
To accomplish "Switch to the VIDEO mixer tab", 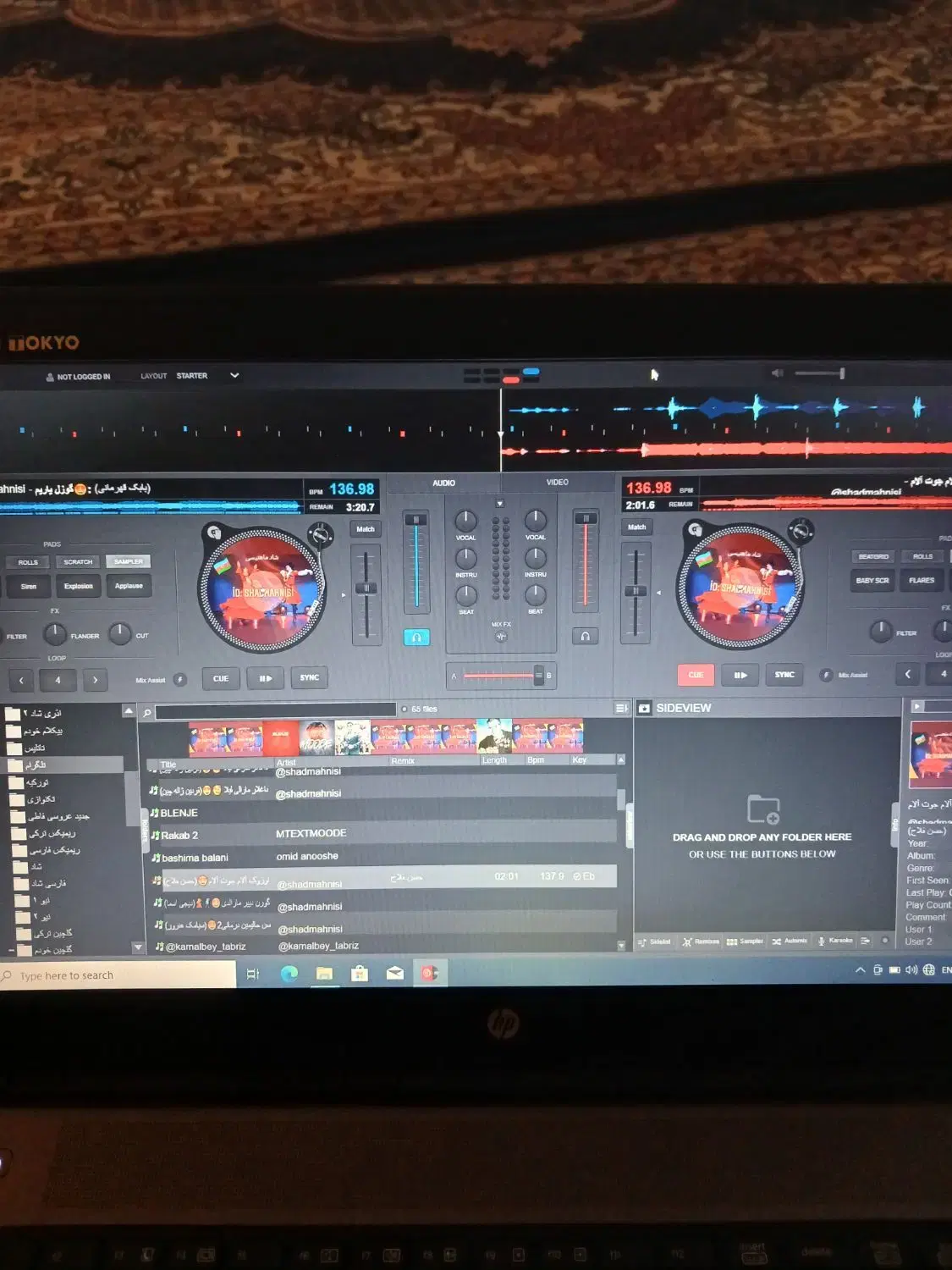I will 558,483.
